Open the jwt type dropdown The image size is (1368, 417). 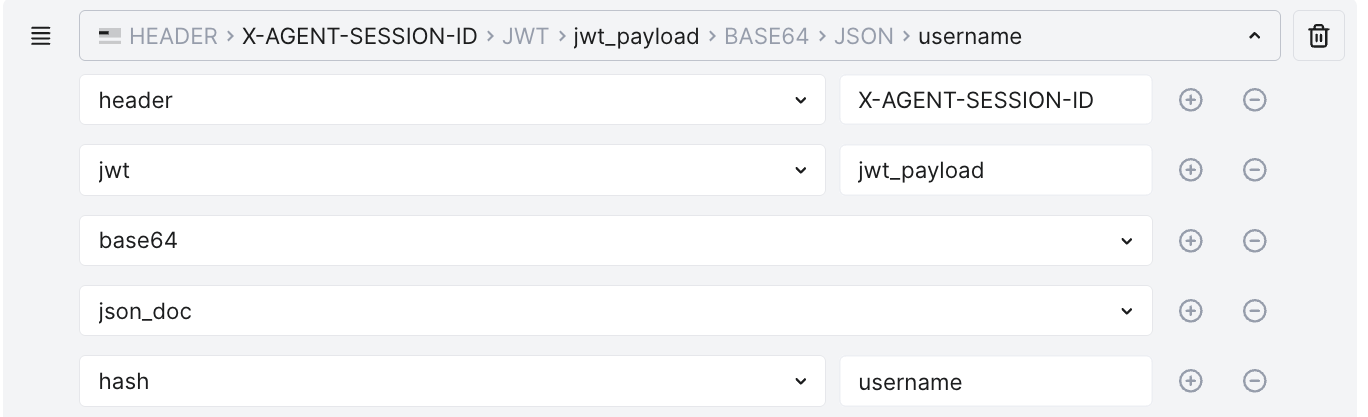(x=452, y=170)
